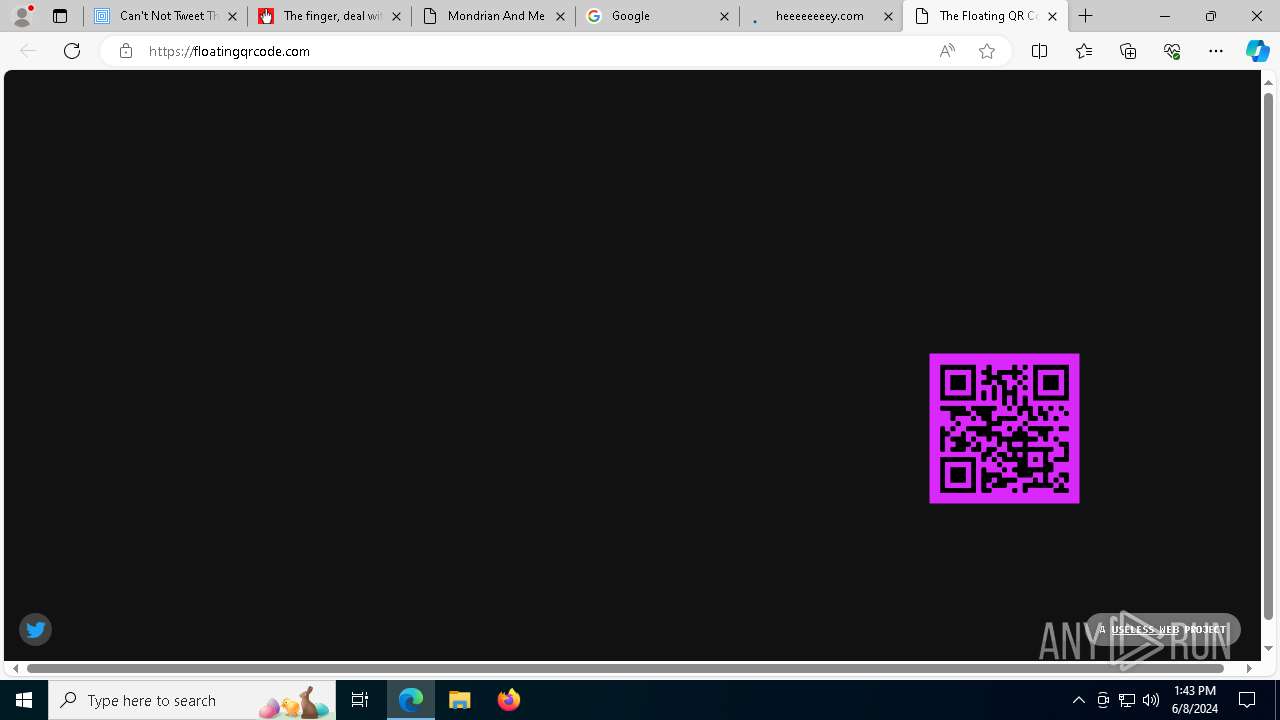Screen dimensions: 1280x720
Task: Open Firefox from taskbar
Action: coord(509,700)
